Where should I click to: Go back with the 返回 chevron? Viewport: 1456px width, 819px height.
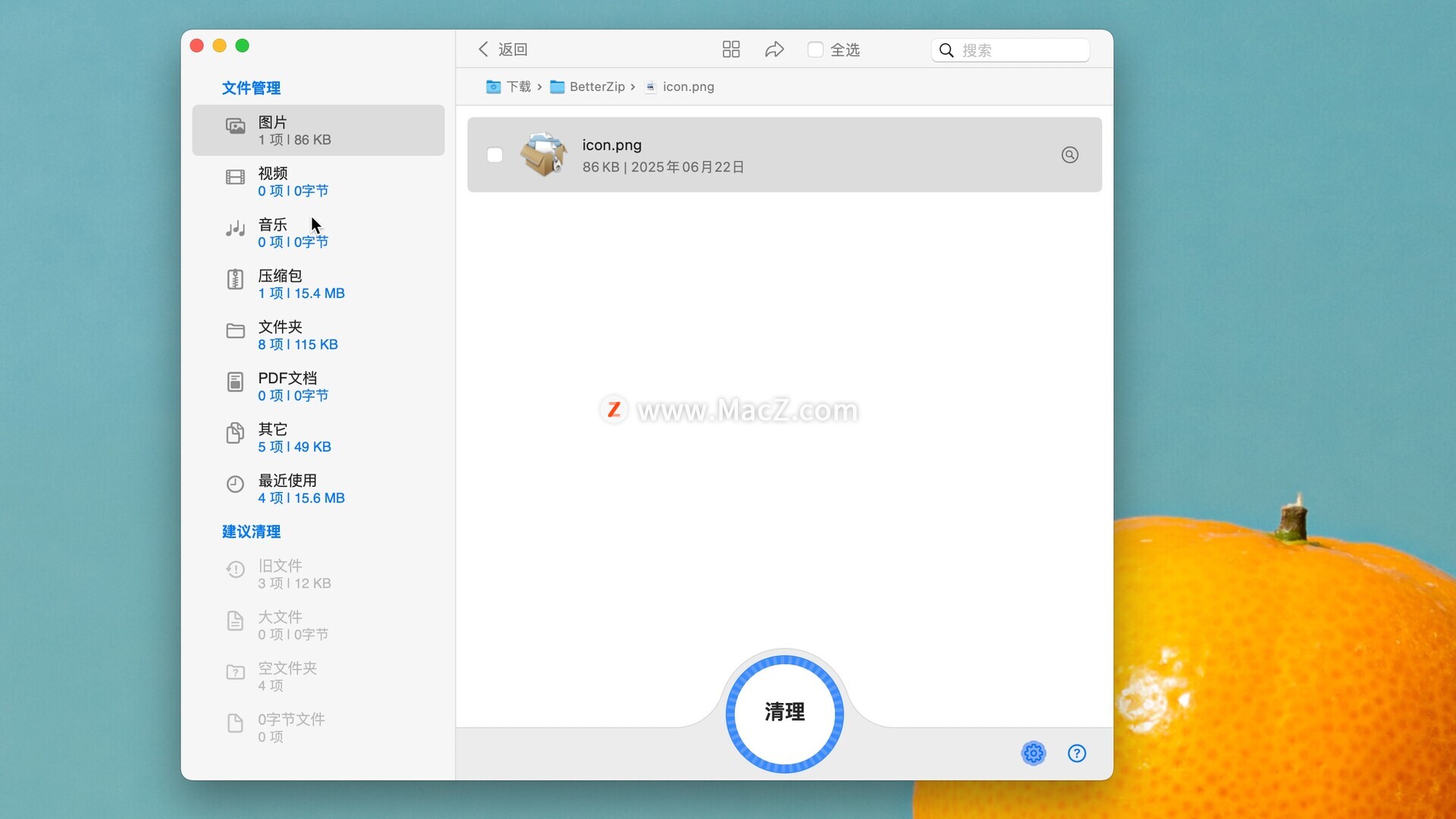tap(483, 49)
